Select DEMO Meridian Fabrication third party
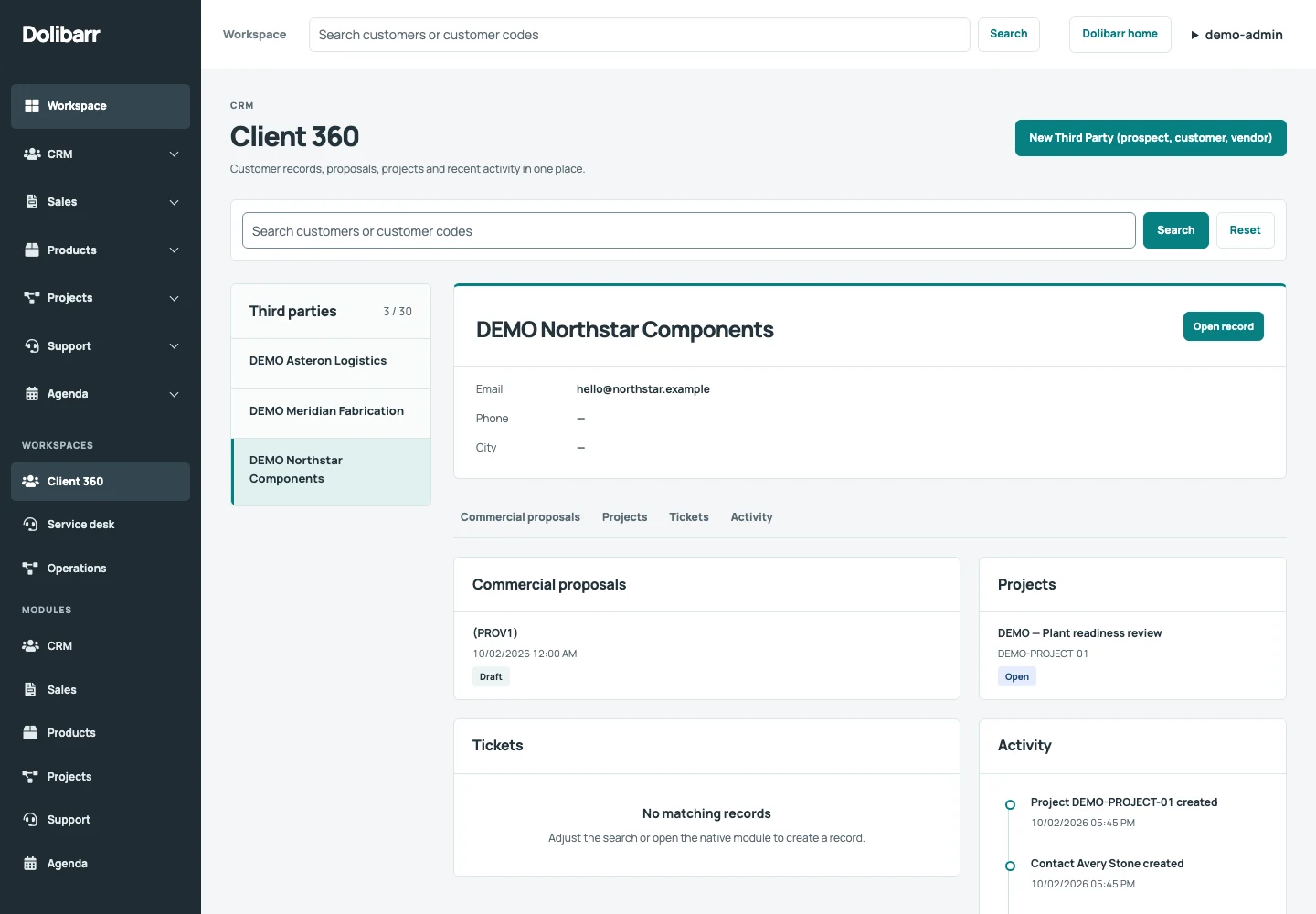 click(x=331, y=411)
